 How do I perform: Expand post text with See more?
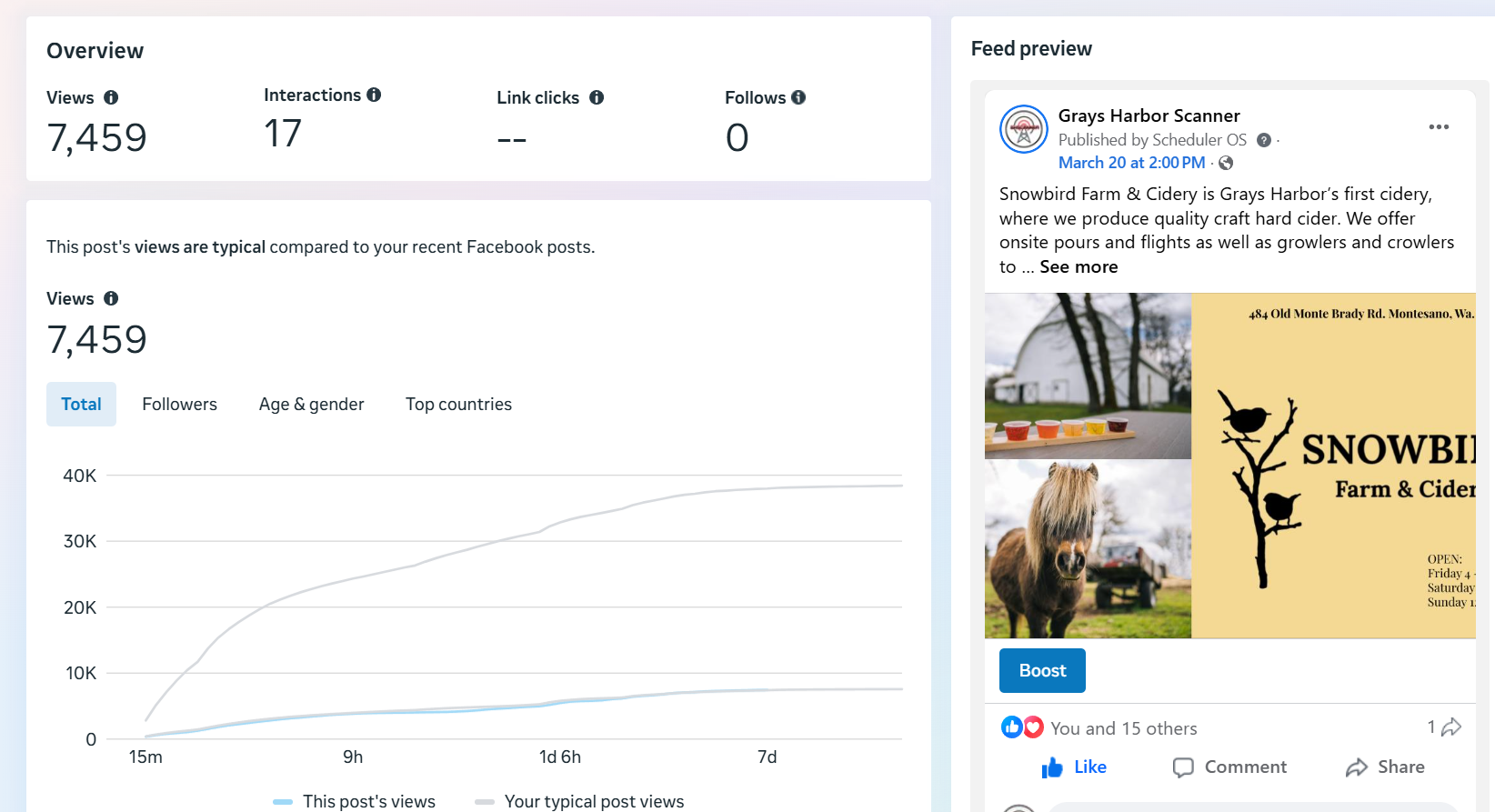1079,267
